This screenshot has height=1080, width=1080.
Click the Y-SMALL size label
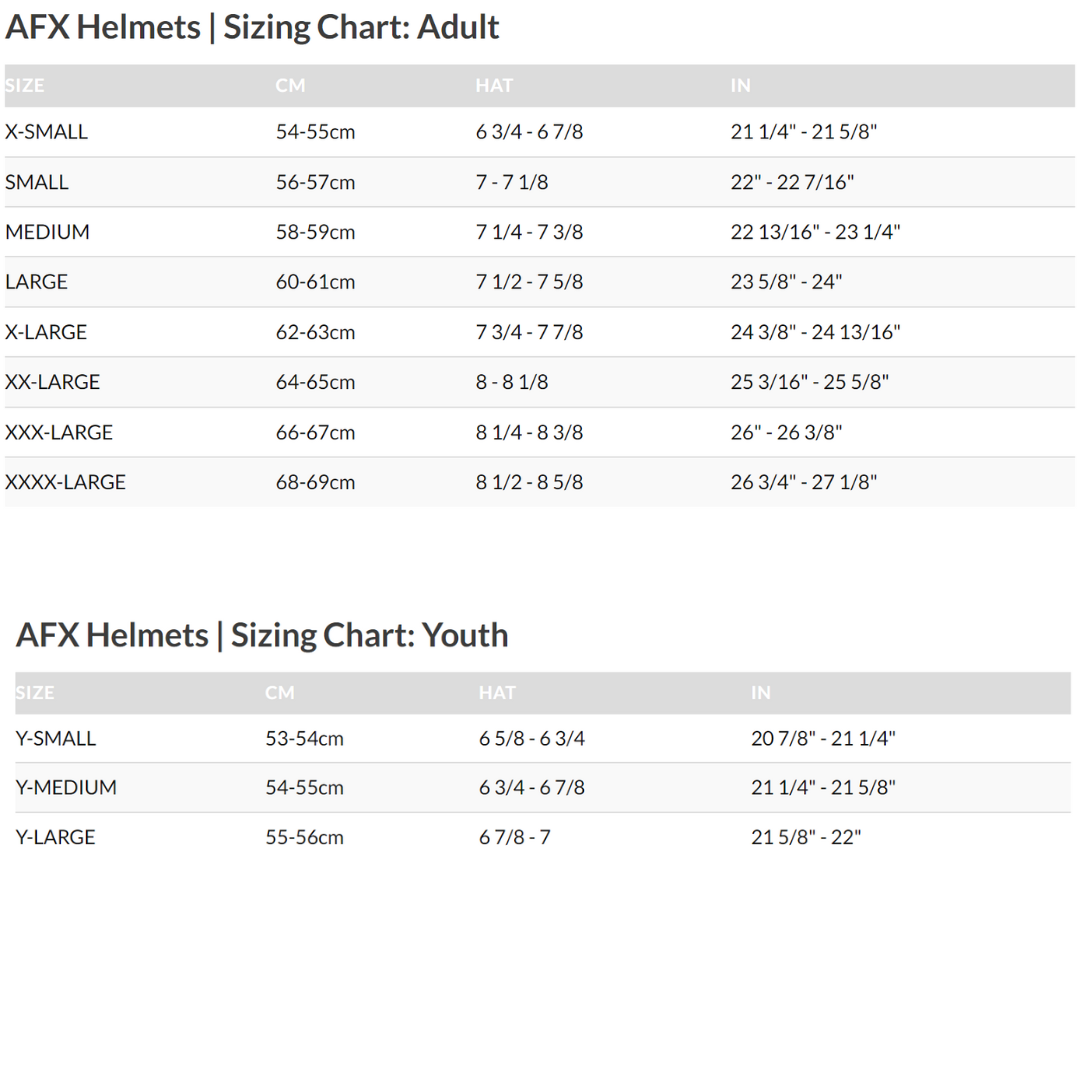(56, 739)
